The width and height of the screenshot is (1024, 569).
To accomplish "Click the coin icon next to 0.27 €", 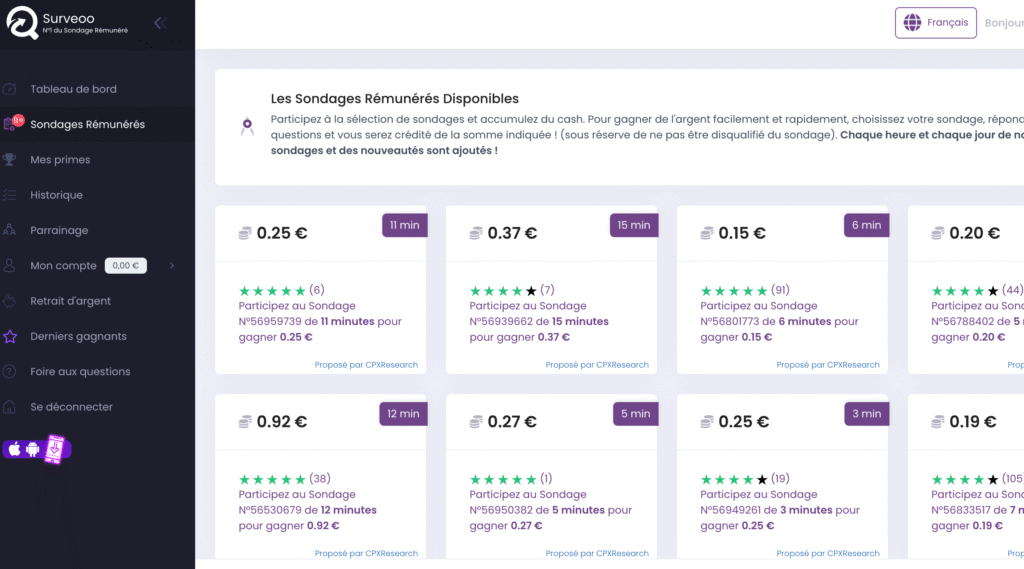I will click(x=476, y=422).
